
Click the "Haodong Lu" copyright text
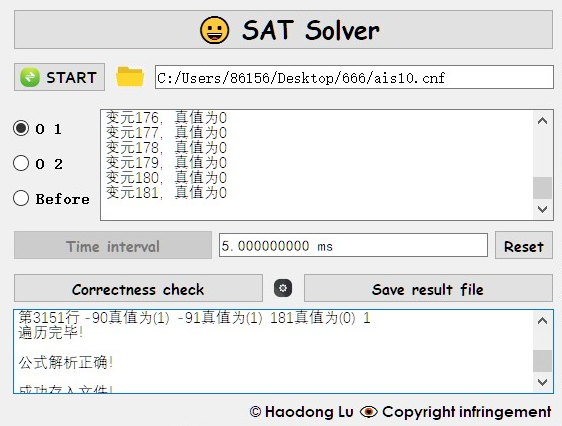(309, 412)
